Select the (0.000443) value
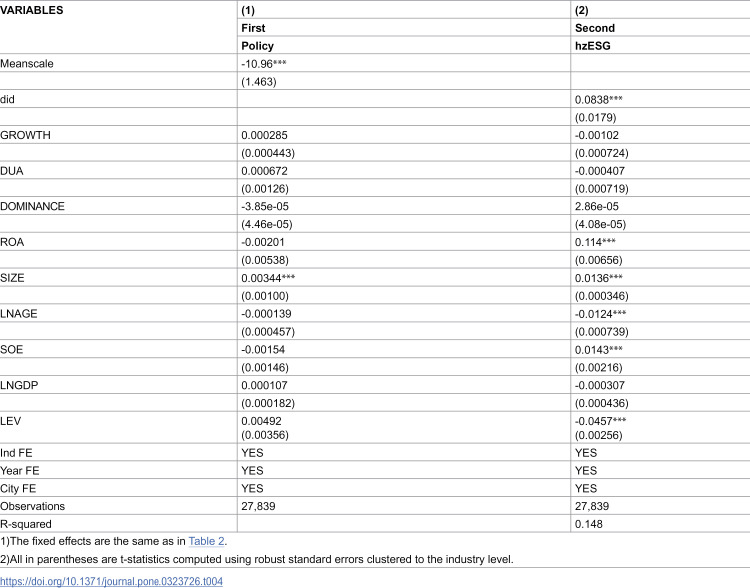The width and height of the screenshot is (750, 588). 268,153
